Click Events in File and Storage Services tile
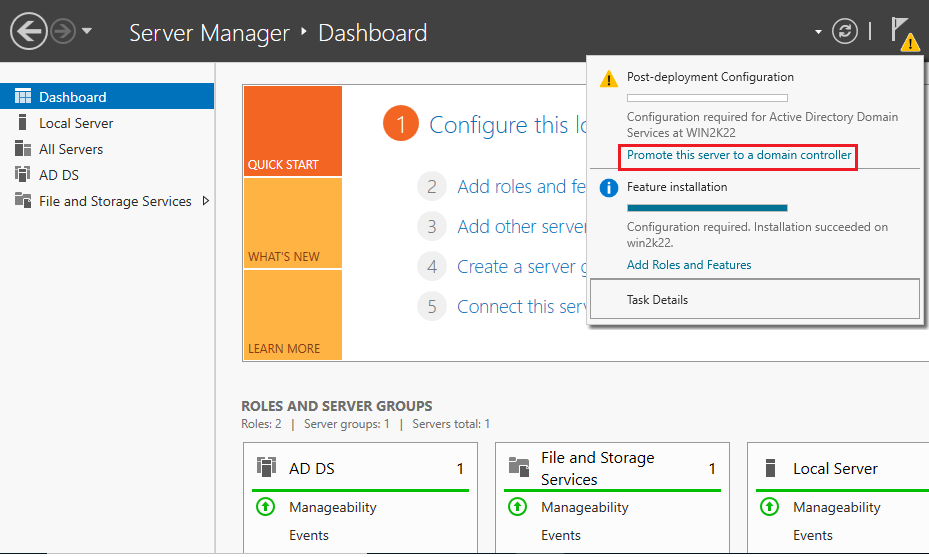Image resolution: width=929 pixels, height=557 pixels. pos(560,535)
